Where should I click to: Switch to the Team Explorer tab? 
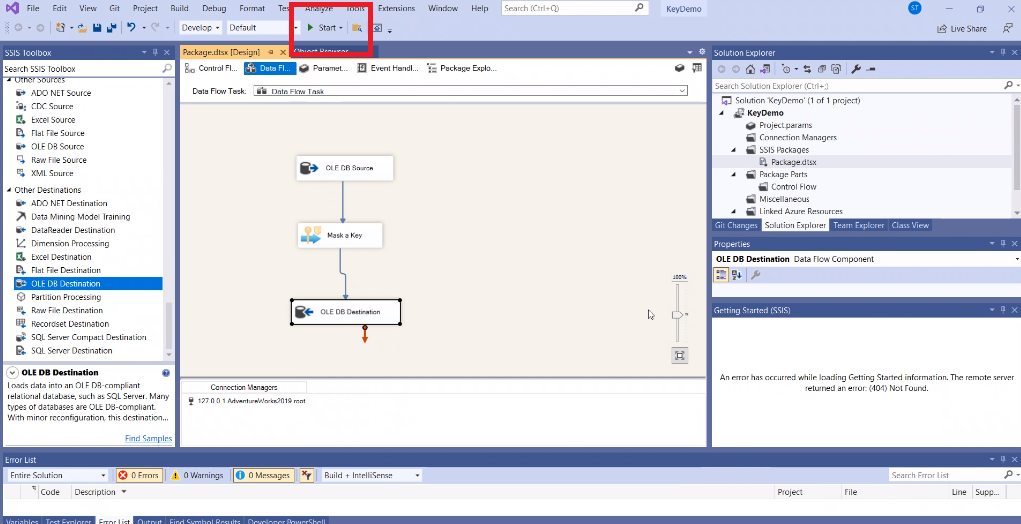point(858,225)
